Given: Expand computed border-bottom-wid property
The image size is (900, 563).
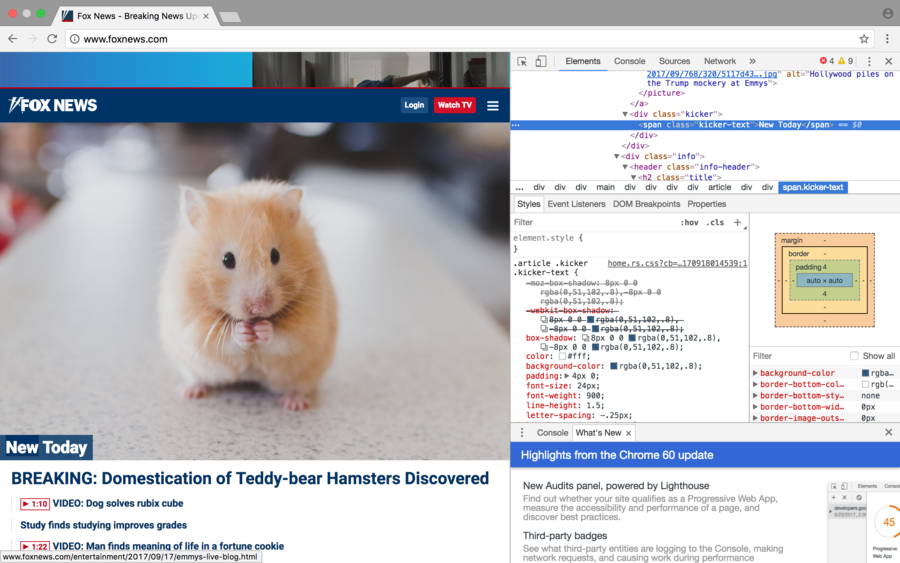Looking at the screenshot, I should [x=755, y=407].
